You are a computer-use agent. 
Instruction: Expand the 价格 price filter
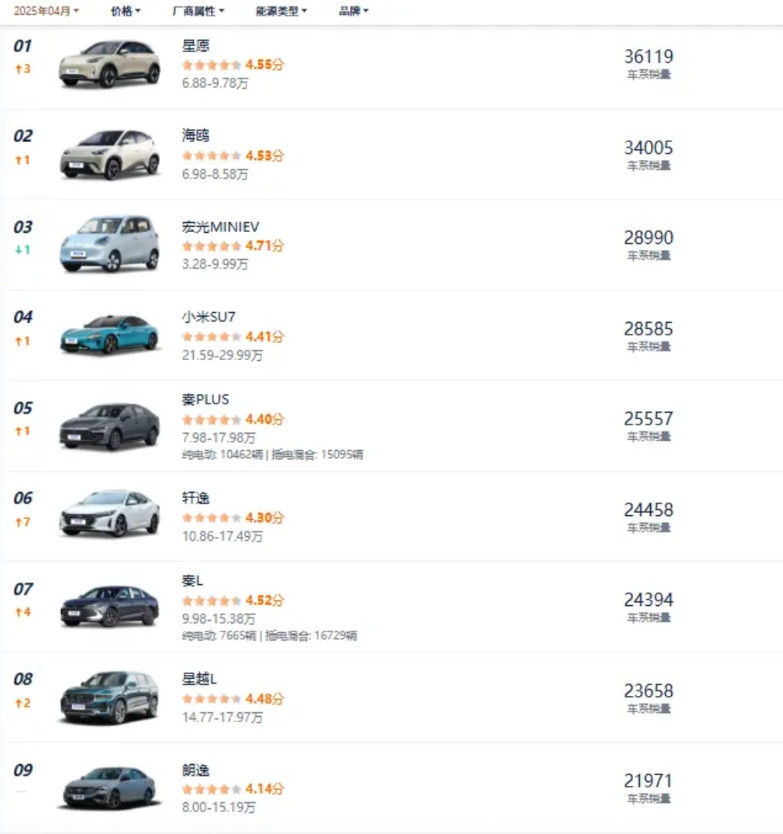126,11
